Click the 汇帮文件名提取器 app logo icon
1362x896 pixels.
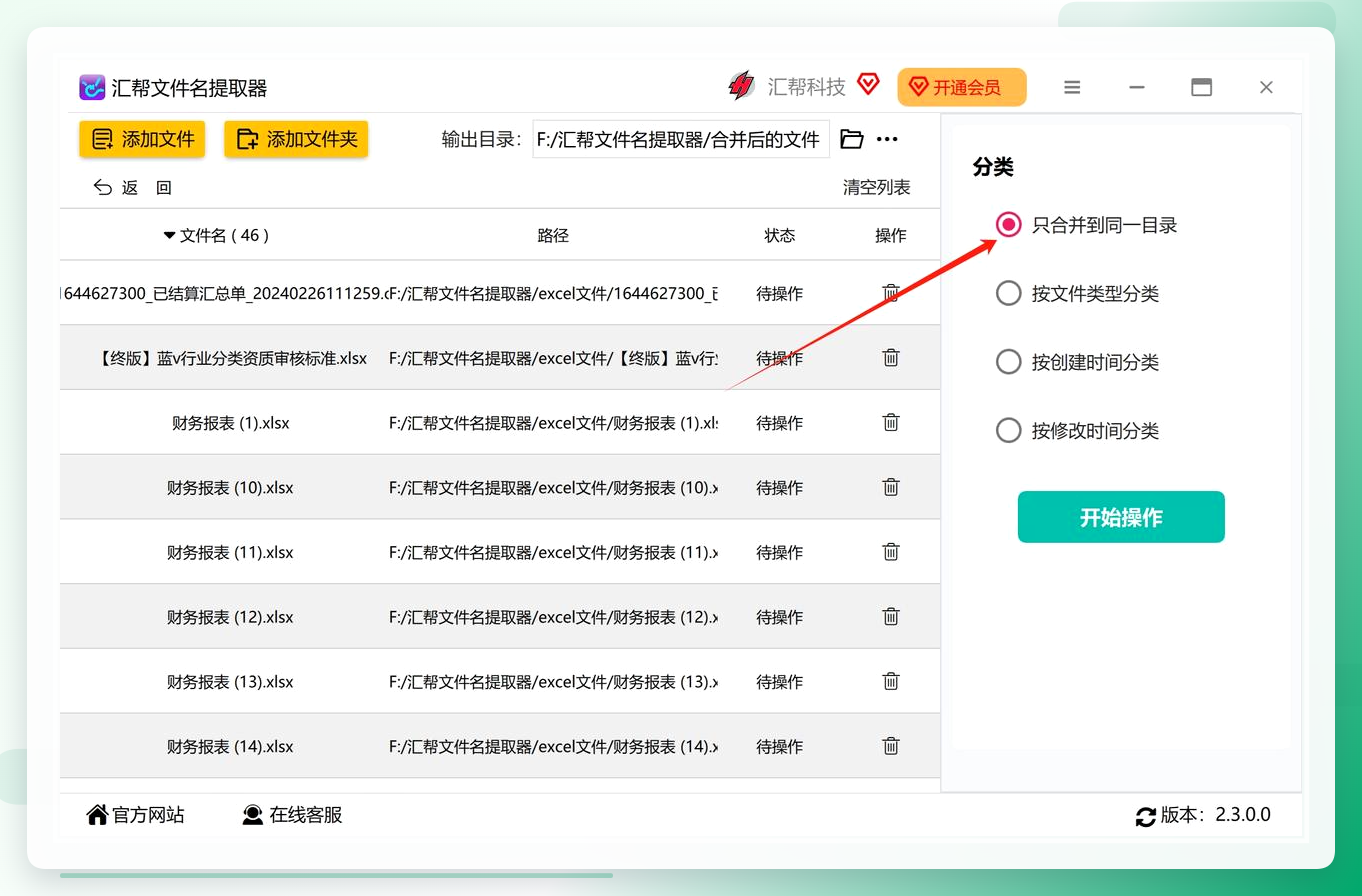click(x=92, y=88)
